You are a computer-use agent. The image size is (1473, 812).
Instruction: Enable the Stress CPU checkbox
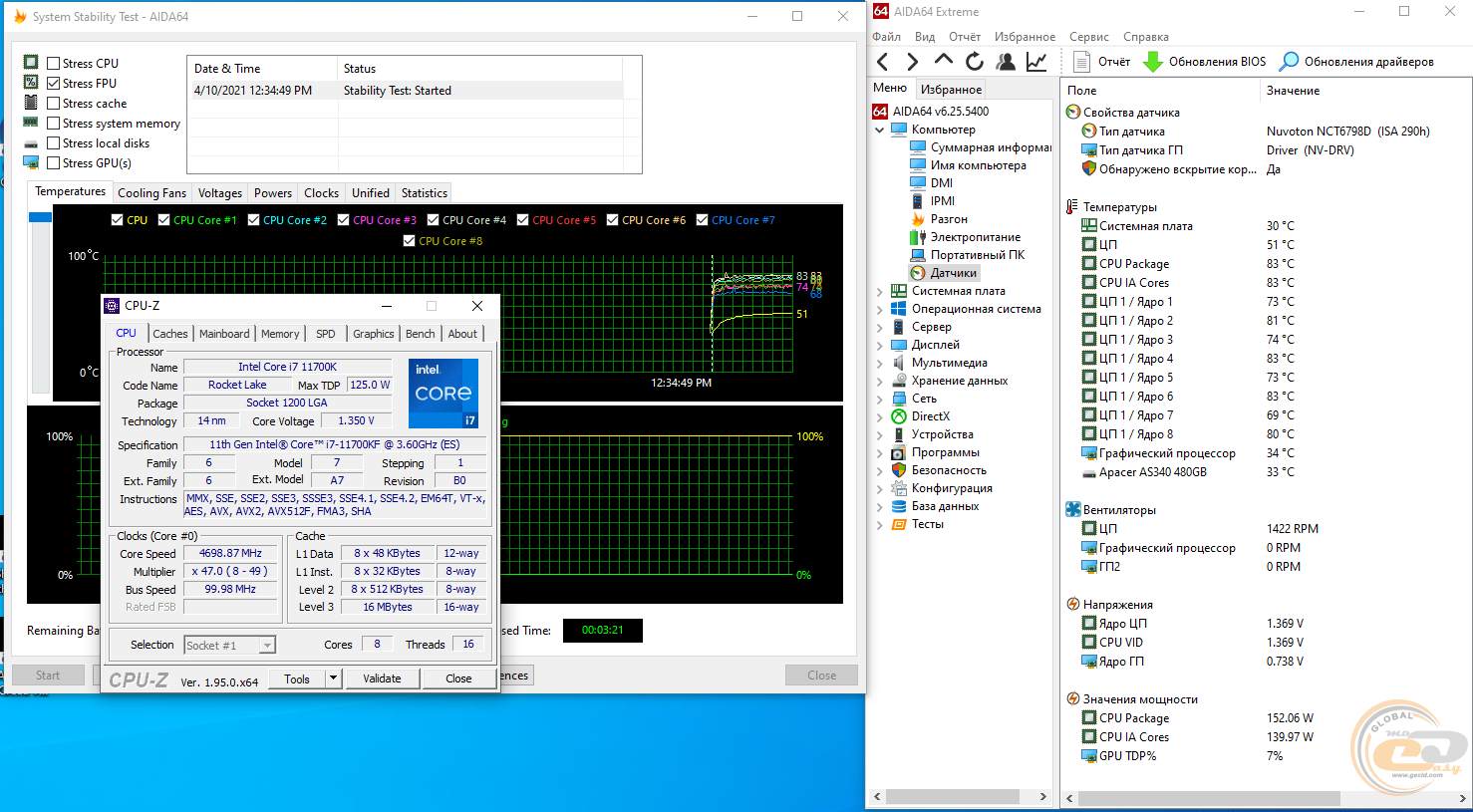(54, 64)
